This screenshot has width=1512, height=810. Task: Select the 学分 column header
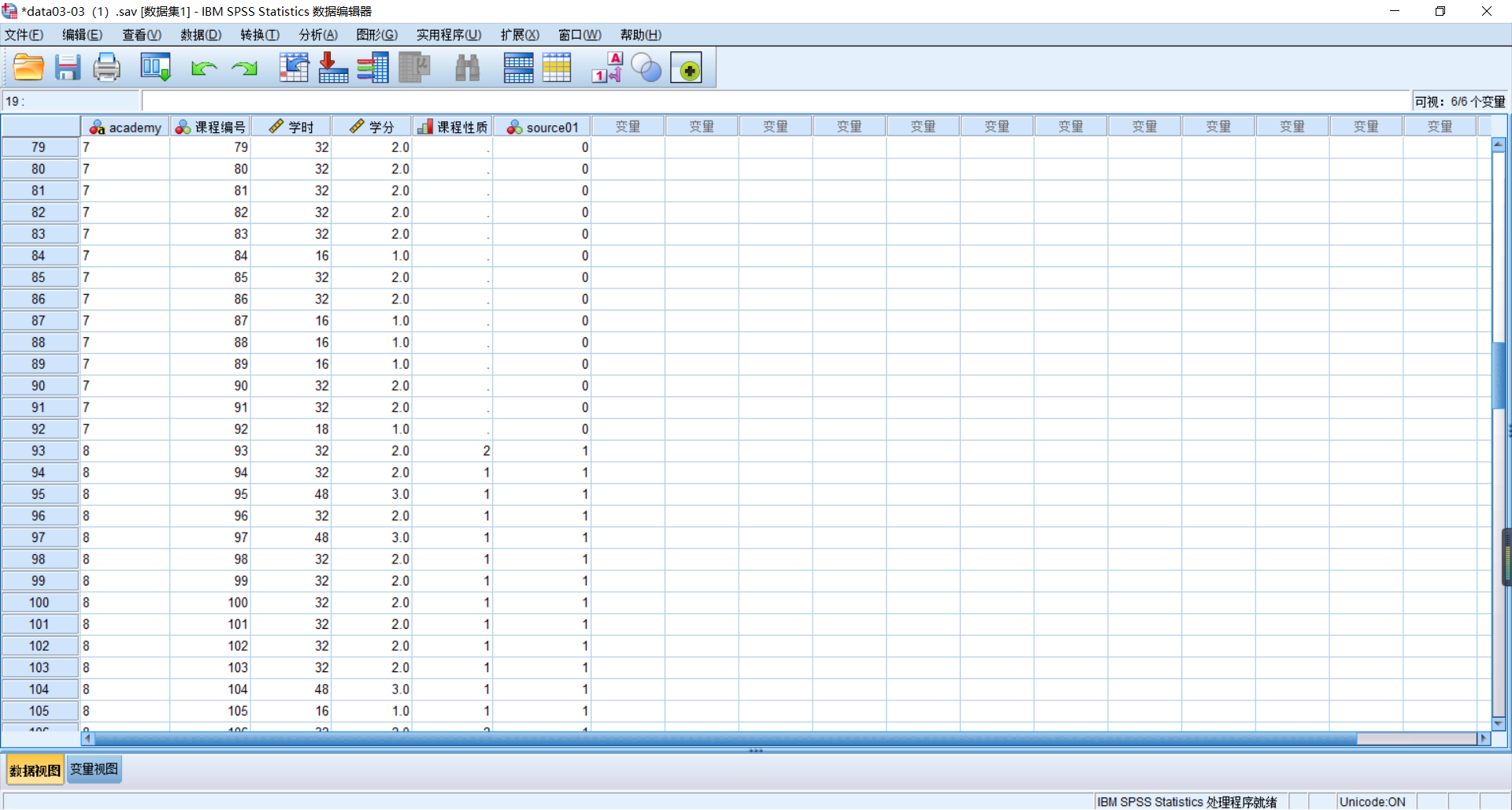(x=372, y=127)
